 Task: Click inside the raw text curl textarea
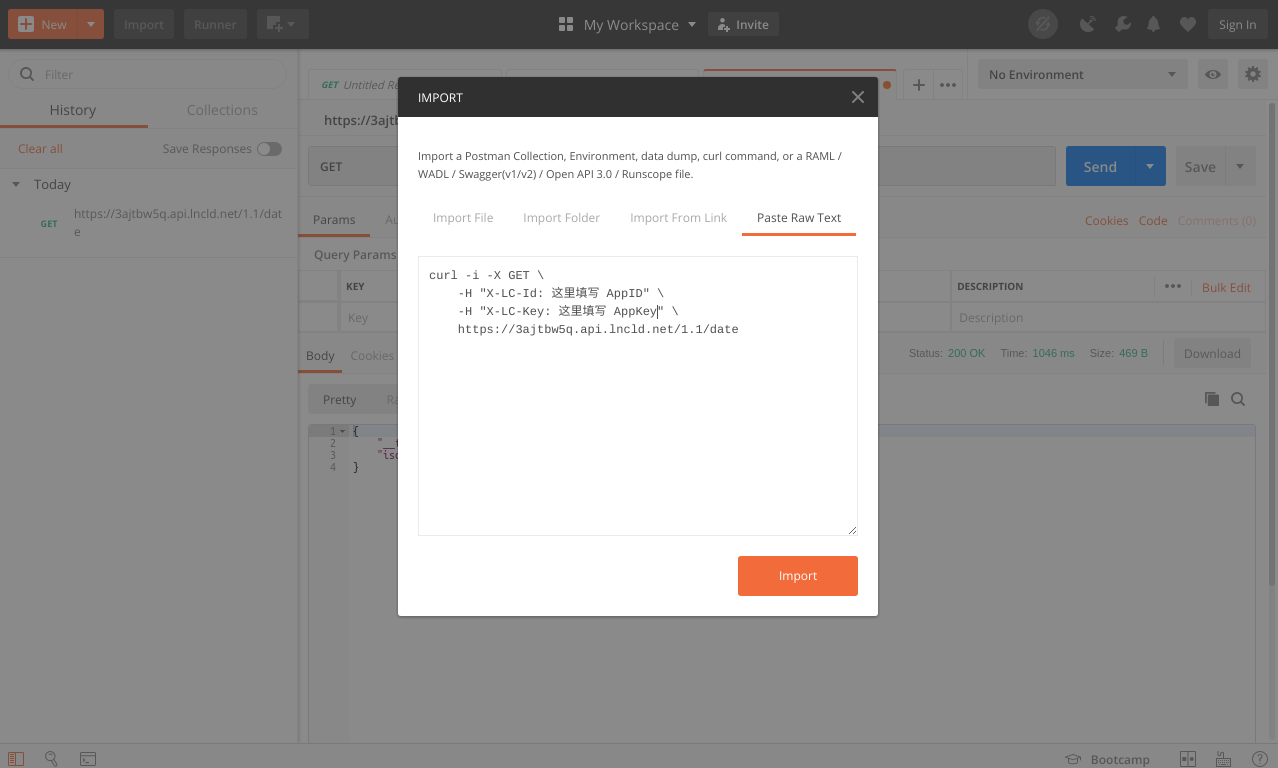pos(637,396)
